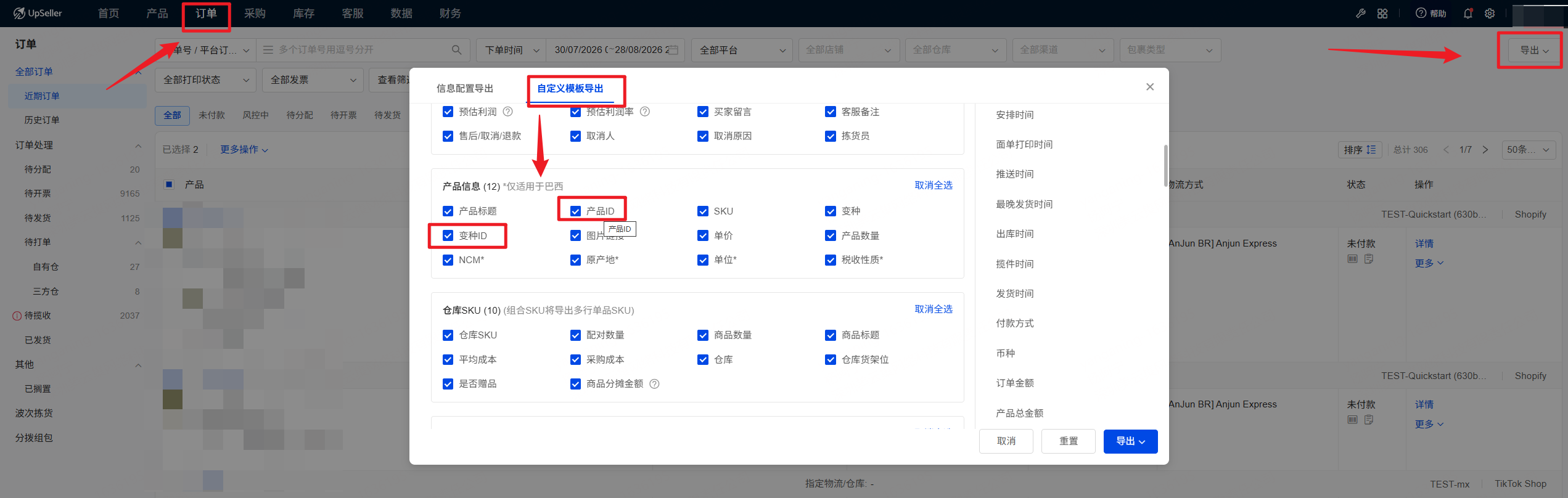Open the 订单 top menu
Viewport: 1568px width, 498px height.
[x=206, y=14]
